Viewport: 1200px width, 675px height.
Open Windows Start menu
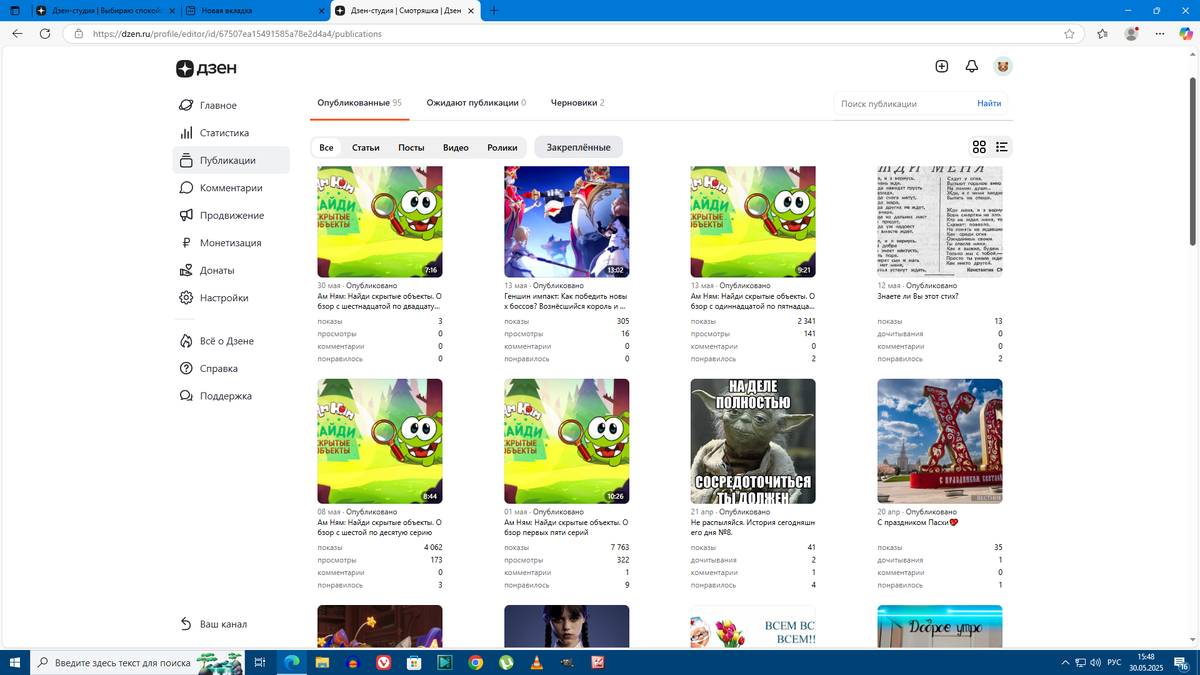tap(14, 662)
